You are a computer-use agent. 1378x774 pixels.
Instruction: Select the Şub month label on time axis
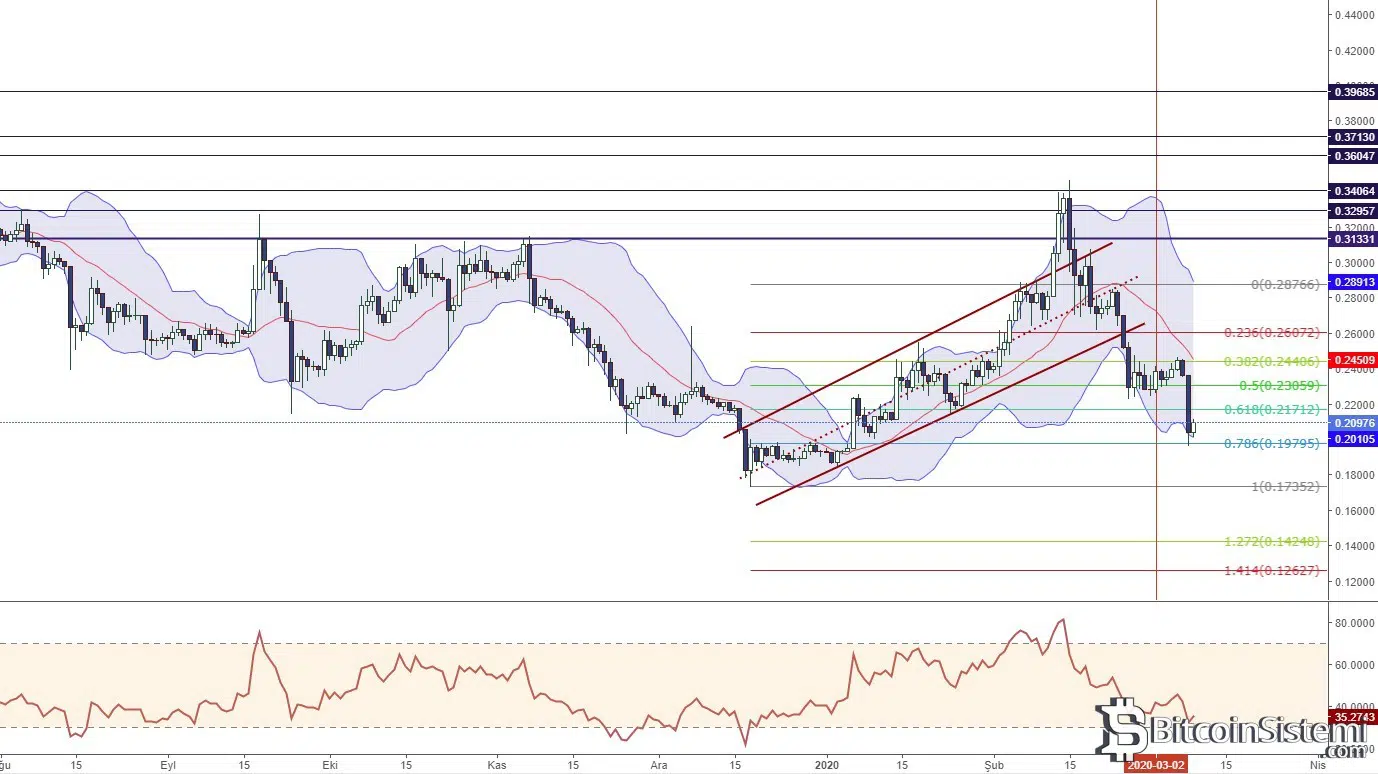coord(994,765)
